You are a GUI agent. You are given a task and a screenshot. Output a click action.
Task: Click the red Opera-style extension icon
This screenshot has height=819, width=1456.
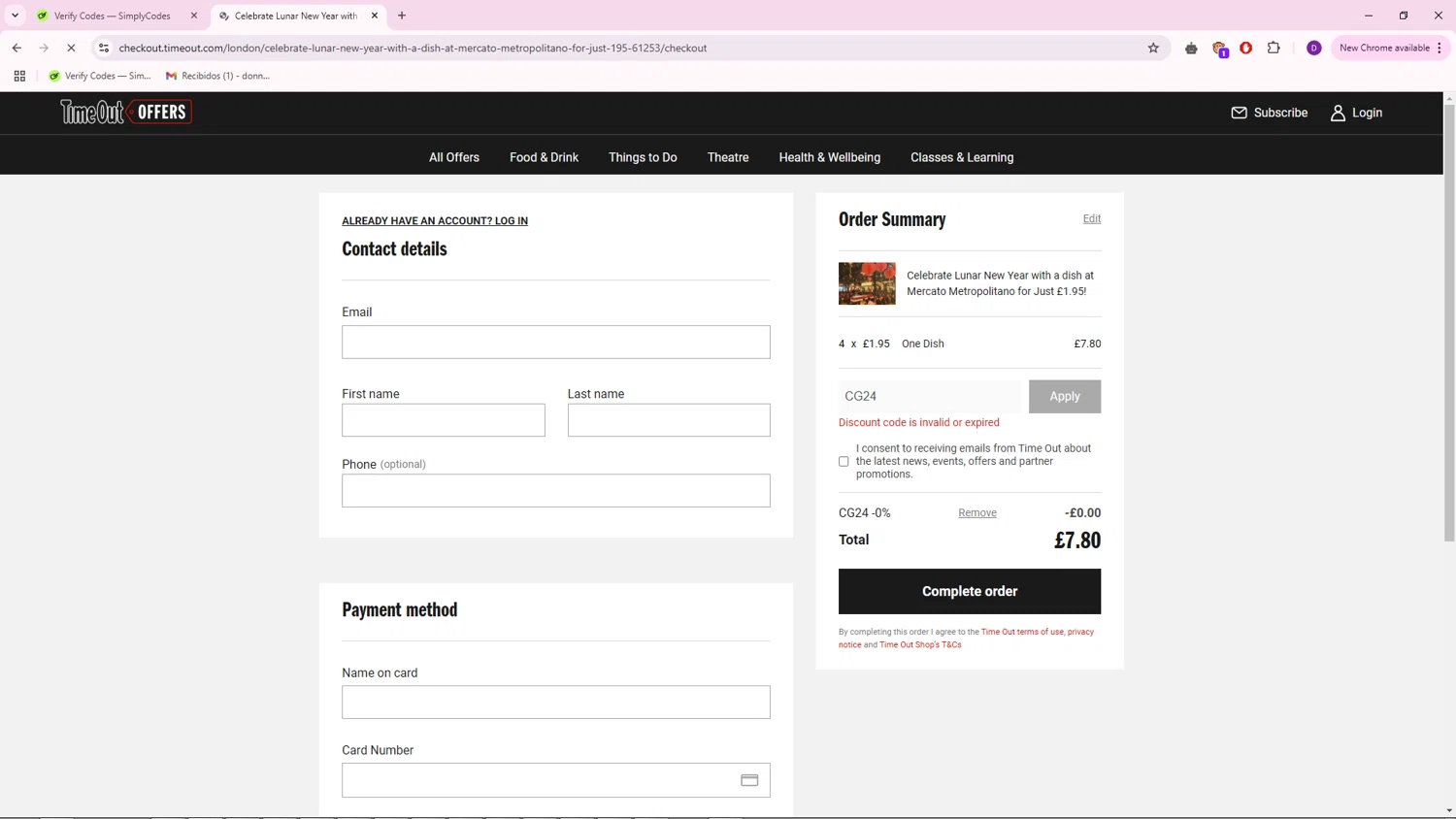click(x=1246, y=48)
